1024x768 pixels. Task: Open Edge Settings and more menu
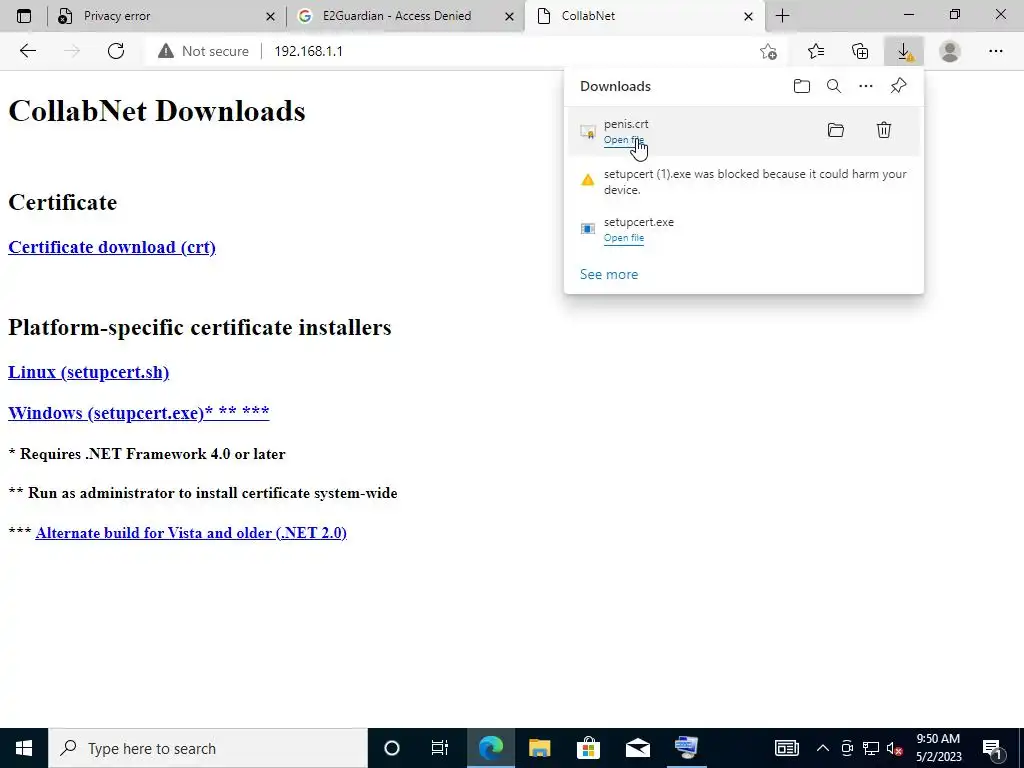(x=995, y=51)
